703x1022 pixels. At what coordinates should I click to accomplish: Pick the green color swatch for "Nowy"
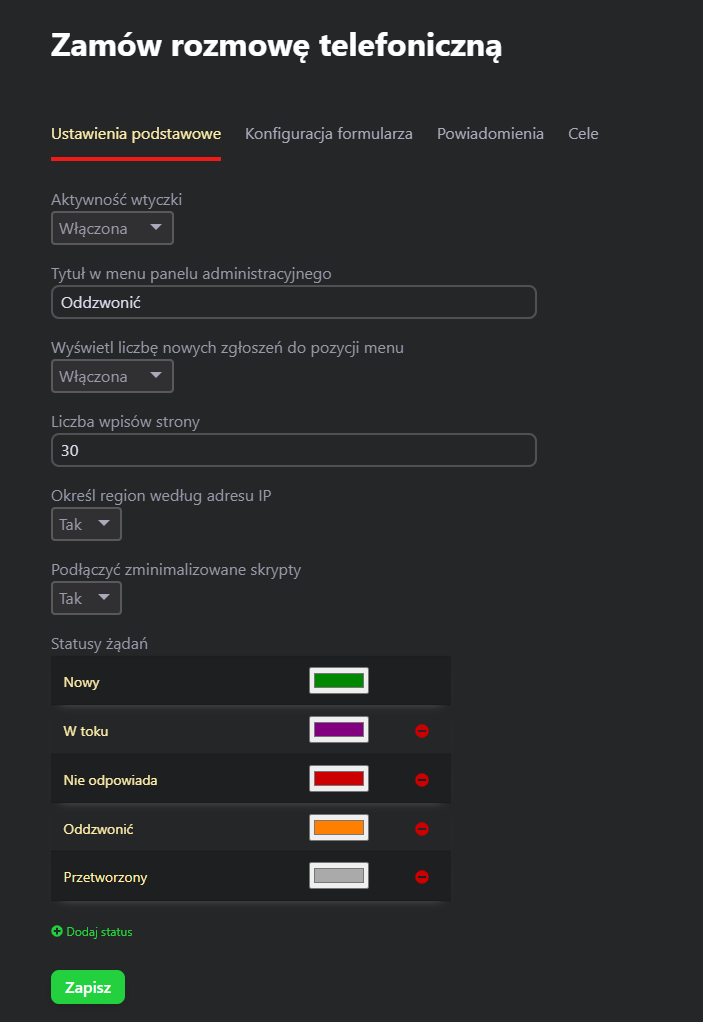pyautogui.click(x=339, y=681)
